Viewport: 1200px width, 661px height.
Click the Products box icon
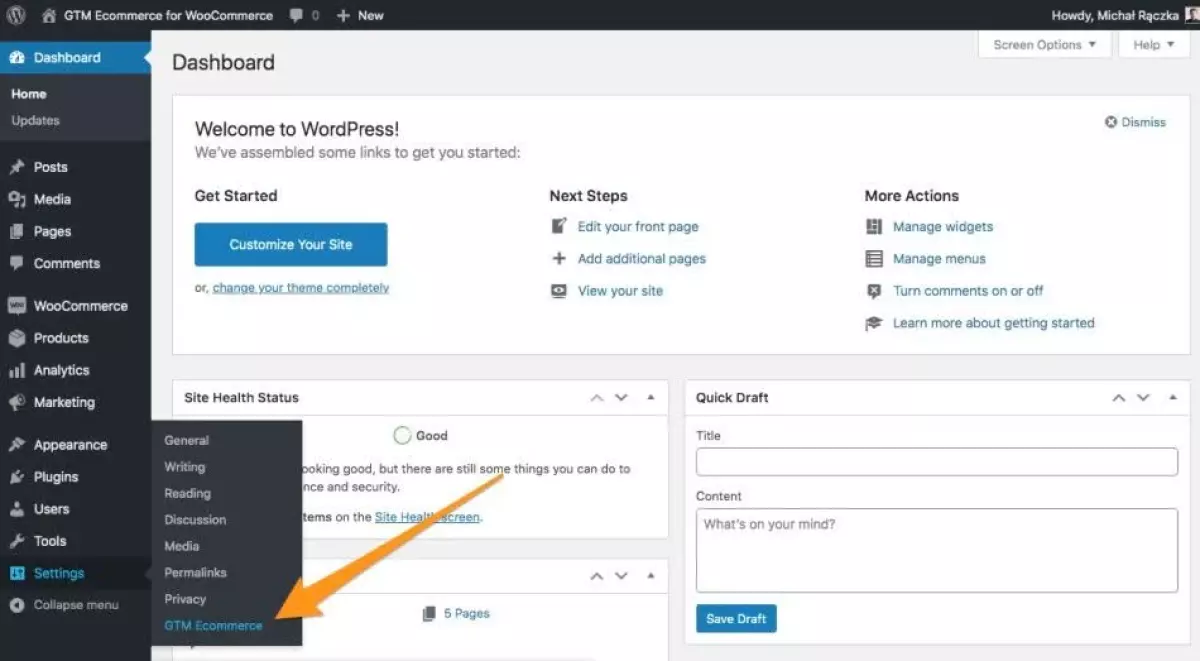click(17, 338)
